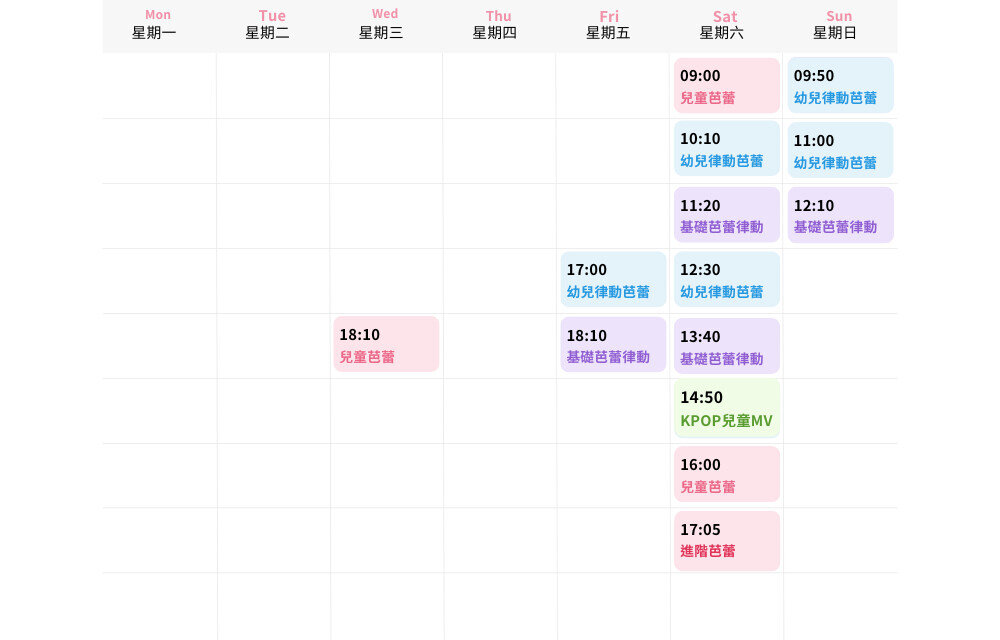Viewport: 1000px width, 640px height.
Task: Click Sunday 12:10 基礎芭蕾律動 class
Action: pos(840,215)
